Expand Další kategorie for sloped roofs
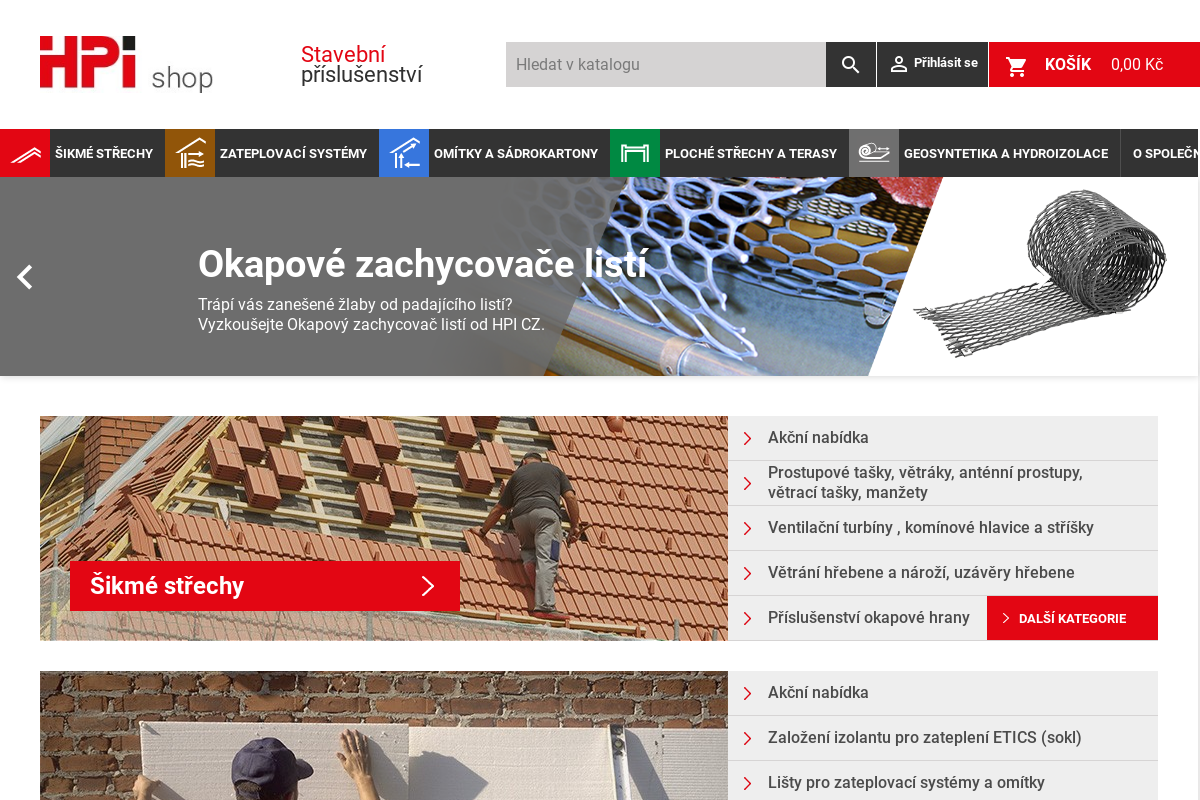 tap(1071, 619)
